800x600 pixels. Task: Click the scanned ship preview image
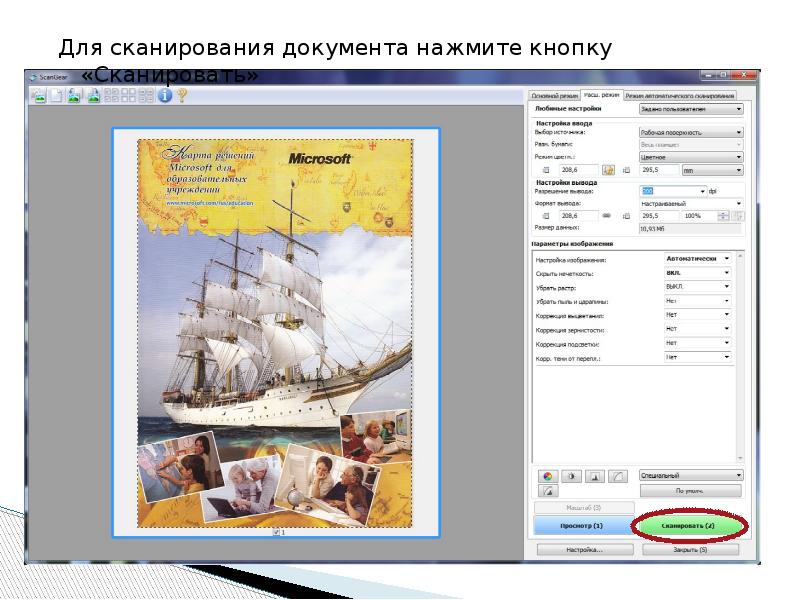click(x=275, y=333)
